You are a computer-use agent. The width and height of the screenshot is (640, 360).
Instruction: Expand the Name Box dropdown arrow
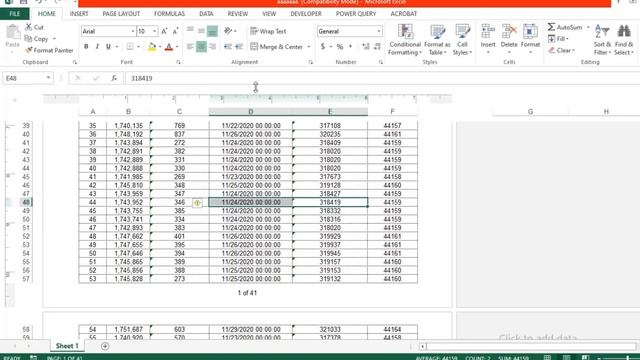(x=48, y=78)
